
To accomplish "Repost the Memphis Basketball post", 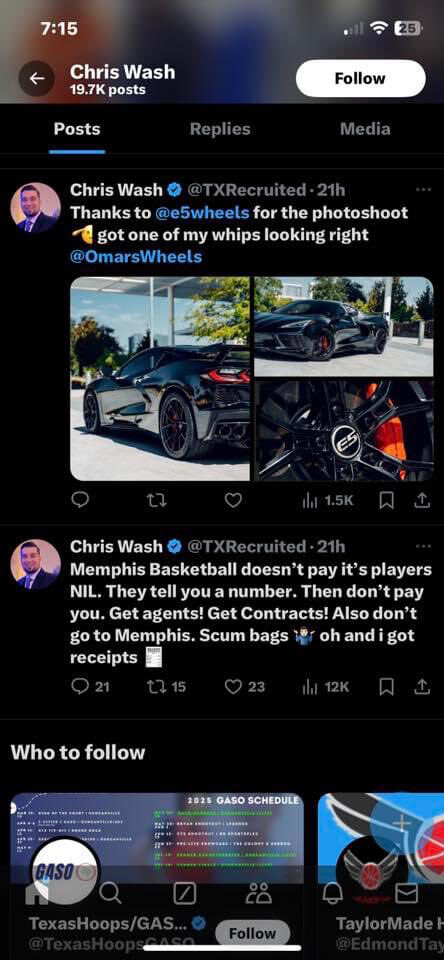I will pyautogui.click(x=167, y=687).
